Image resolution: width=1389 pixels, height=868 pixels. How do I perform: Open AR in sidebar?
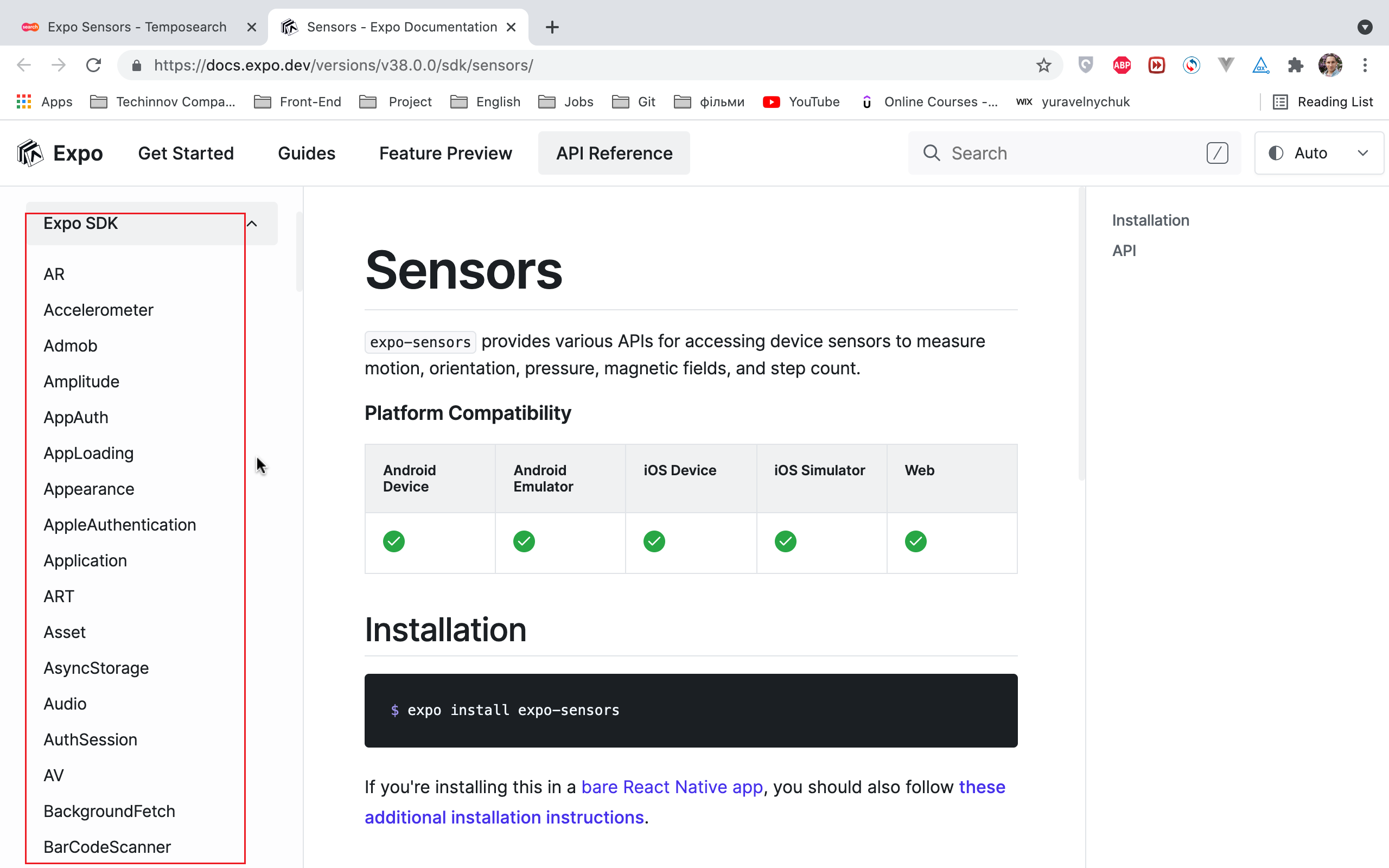tap(54, 275)
